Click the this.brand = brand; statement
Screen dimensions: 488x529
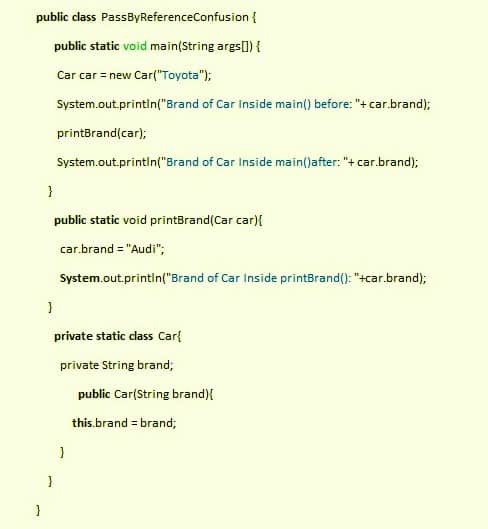click(x=124, y=423)
